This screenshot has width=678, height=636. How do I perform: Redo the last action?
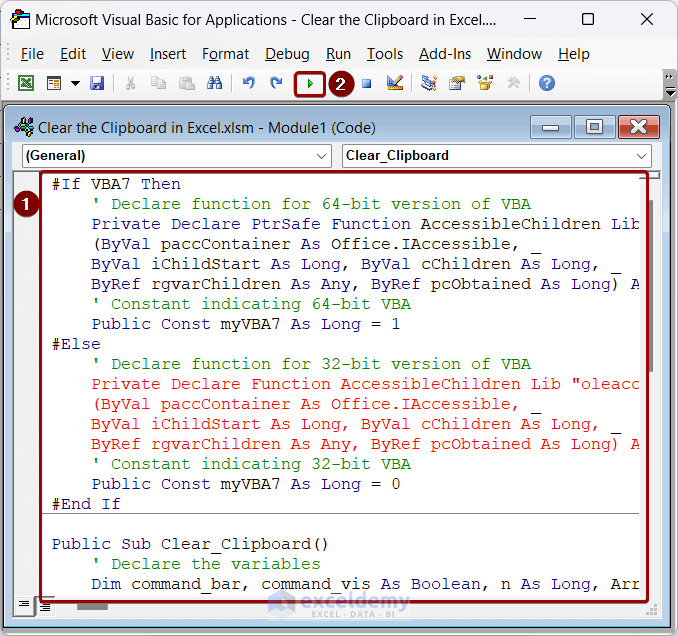coord(276,83)
